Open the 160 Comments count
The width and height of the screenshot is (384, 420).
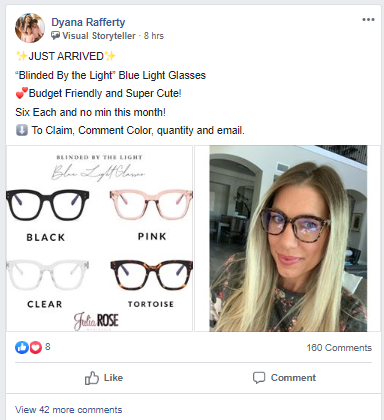point(339,348)
